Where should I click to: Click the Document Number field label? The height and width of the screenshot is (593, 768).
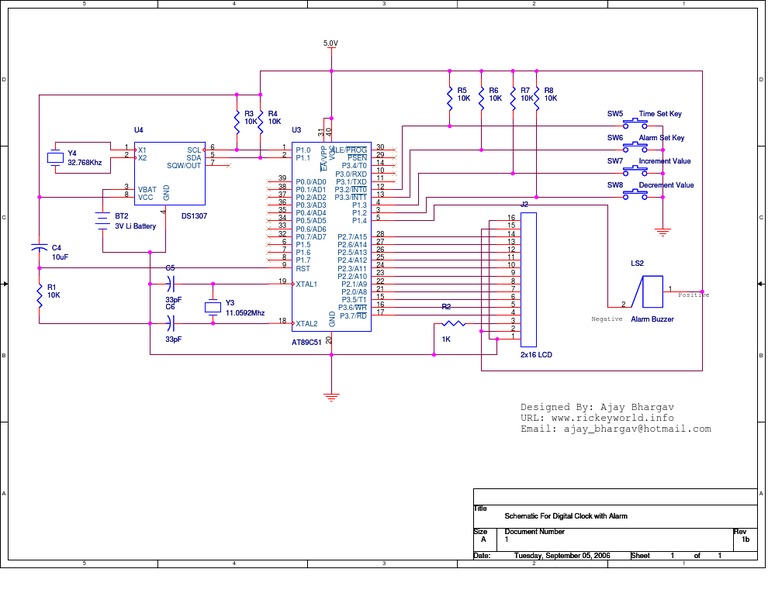pos(534,531)
